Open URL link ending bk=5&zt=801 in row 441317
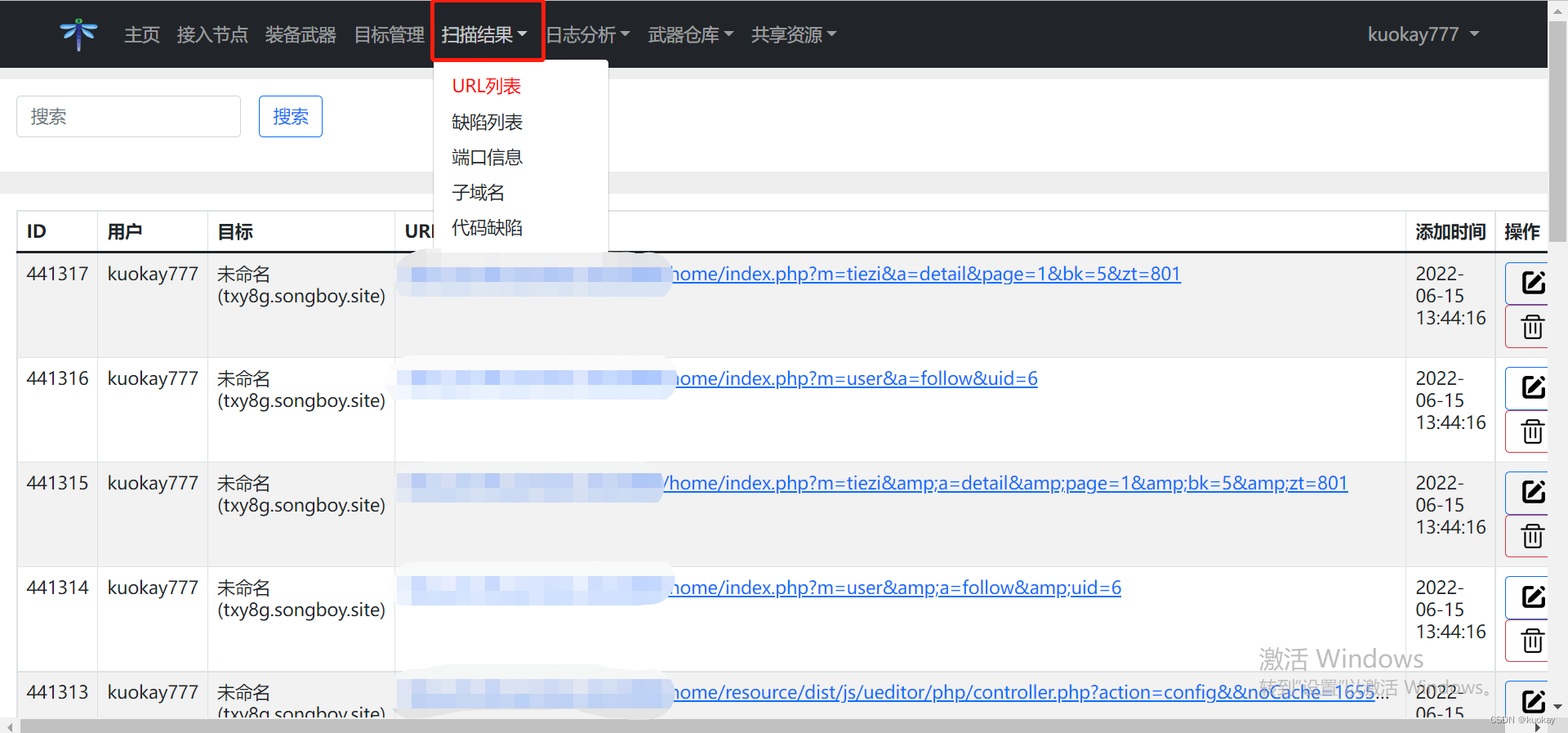The height and width of the screenshot is (733, 1568). pyautogui.click(x=926, y=274)
